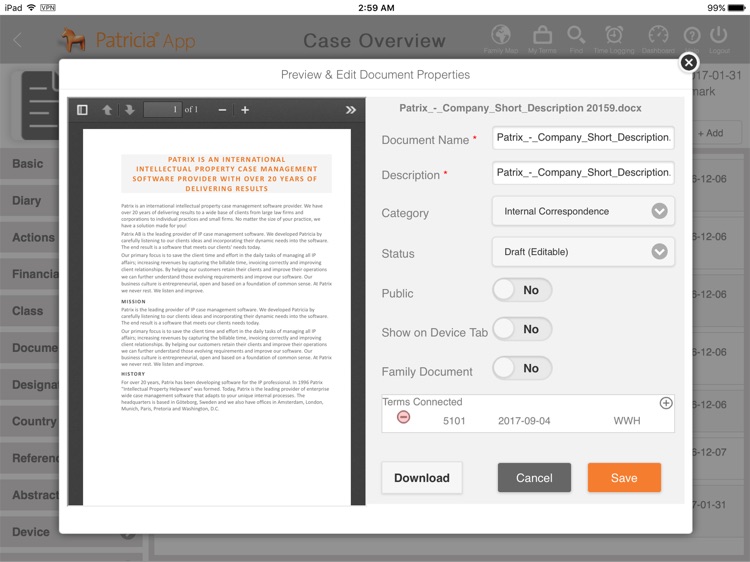
Task: Click the page number field
Action: 163,110
